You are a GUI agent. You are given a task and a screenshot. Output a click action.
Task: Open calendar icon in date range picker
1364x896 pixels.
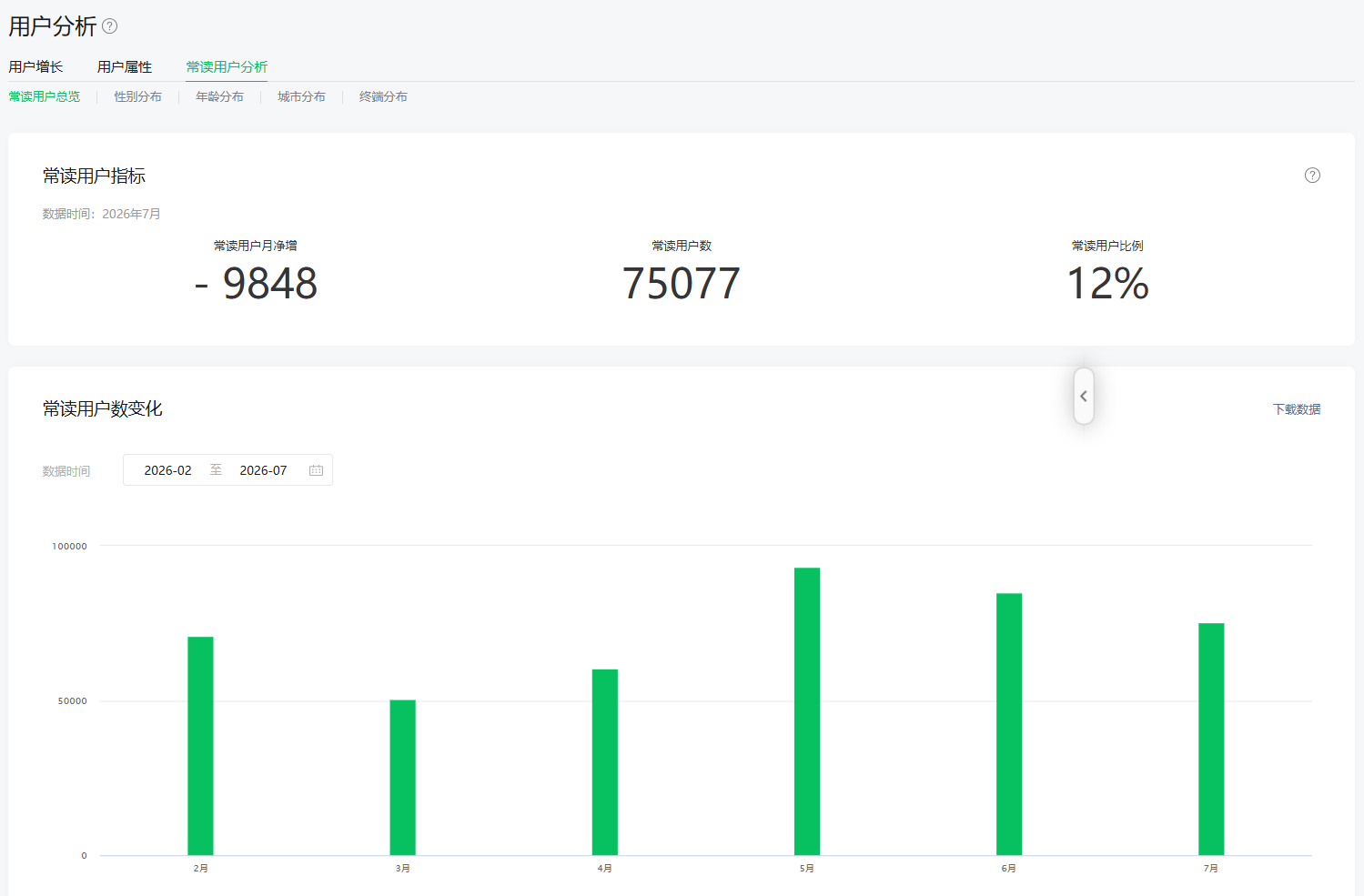[x=317, y=470]
